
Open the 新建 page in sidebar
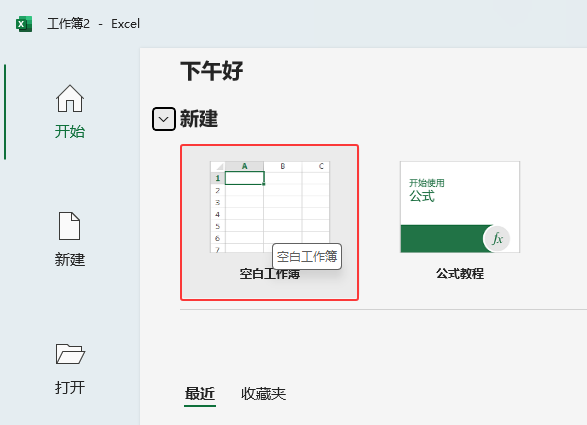[70, 240]
